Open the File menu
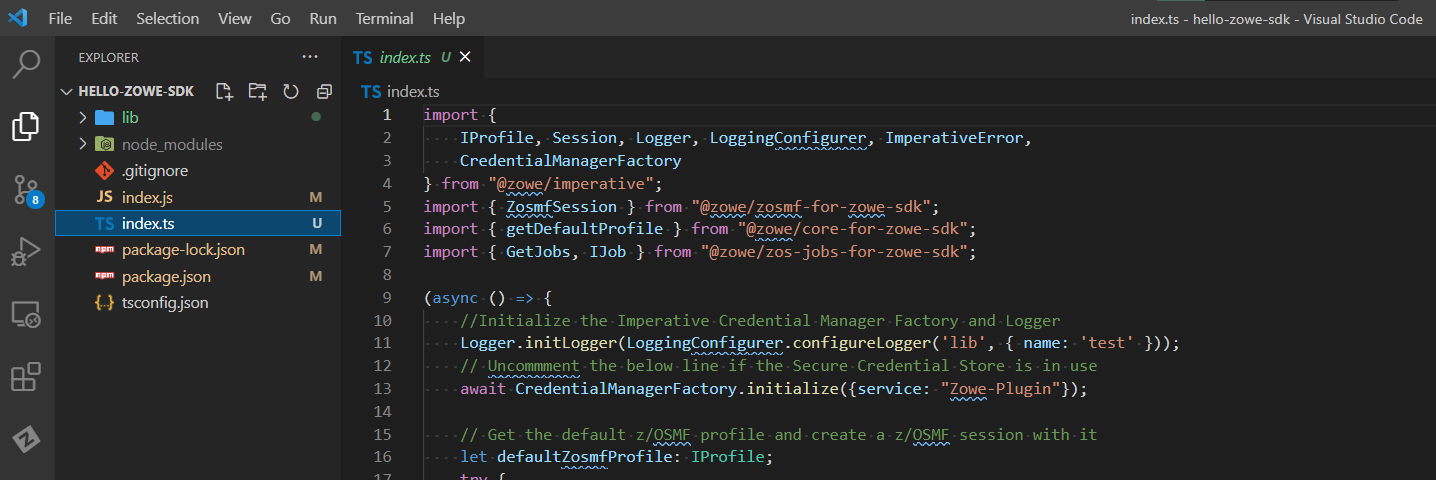 tap(60, 18)
